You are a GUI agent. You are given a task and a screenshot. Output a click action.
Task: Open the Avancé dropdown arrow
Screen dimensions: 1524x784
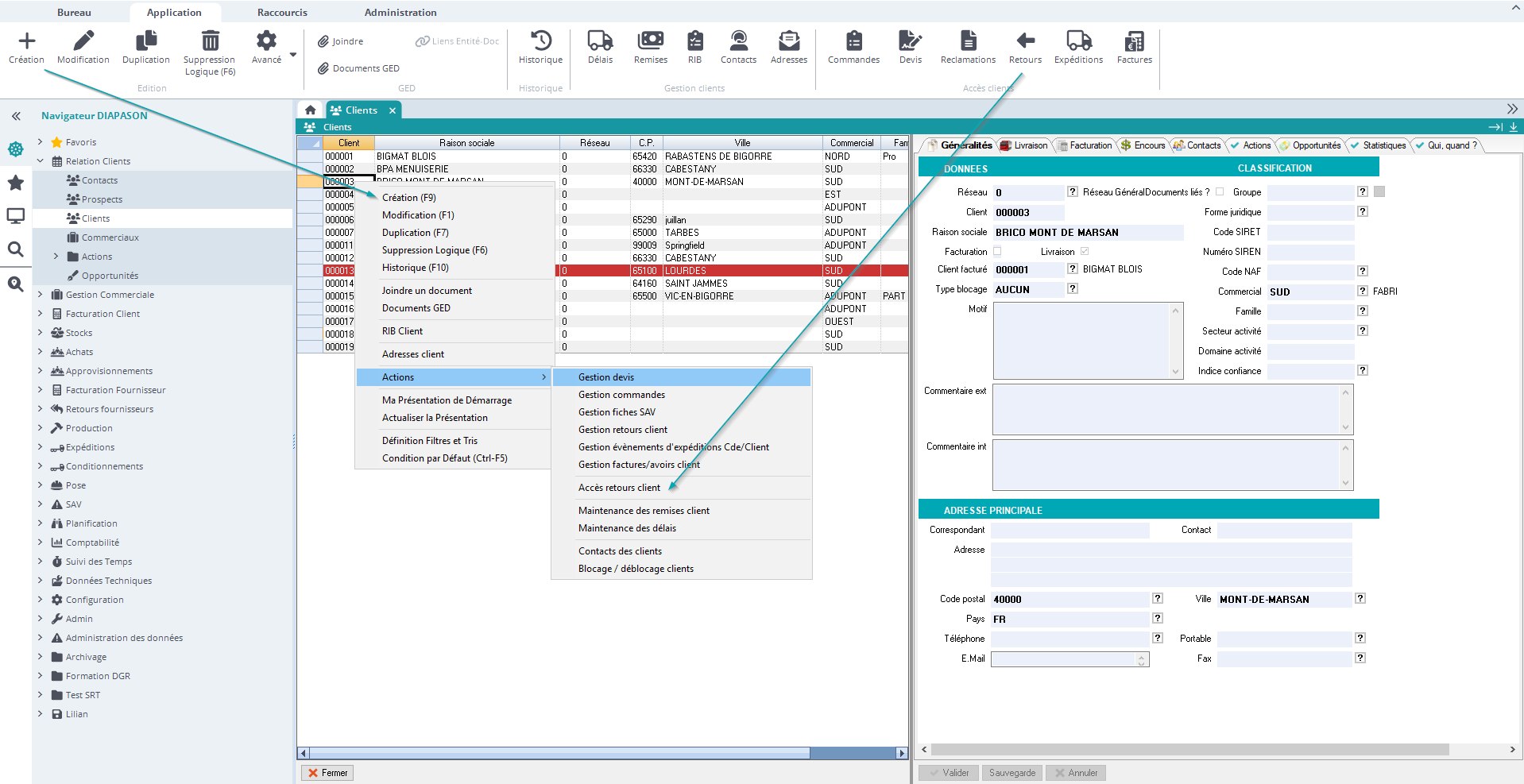pyautogui.click(x=293, y=55)
